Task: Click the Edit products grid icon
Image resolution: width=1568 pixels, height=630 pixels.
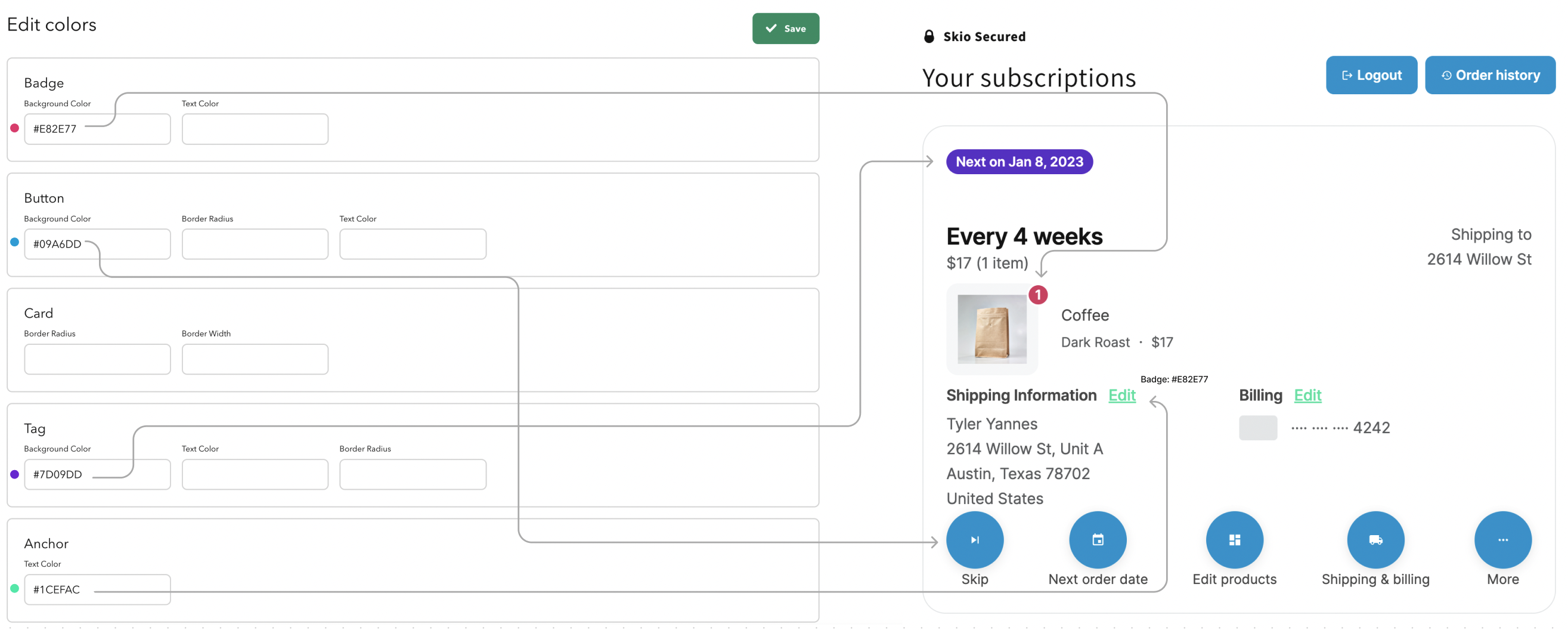Action: 1234,539
